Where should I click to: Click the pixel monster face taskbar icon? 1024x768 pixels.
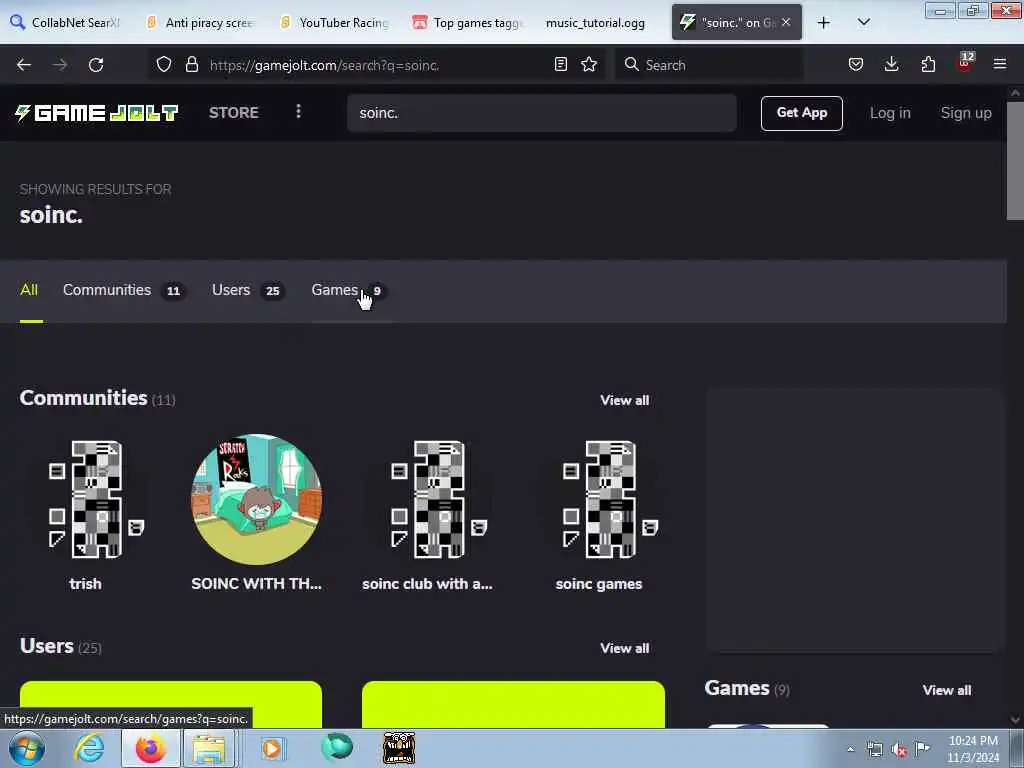(x=398, y=748)
